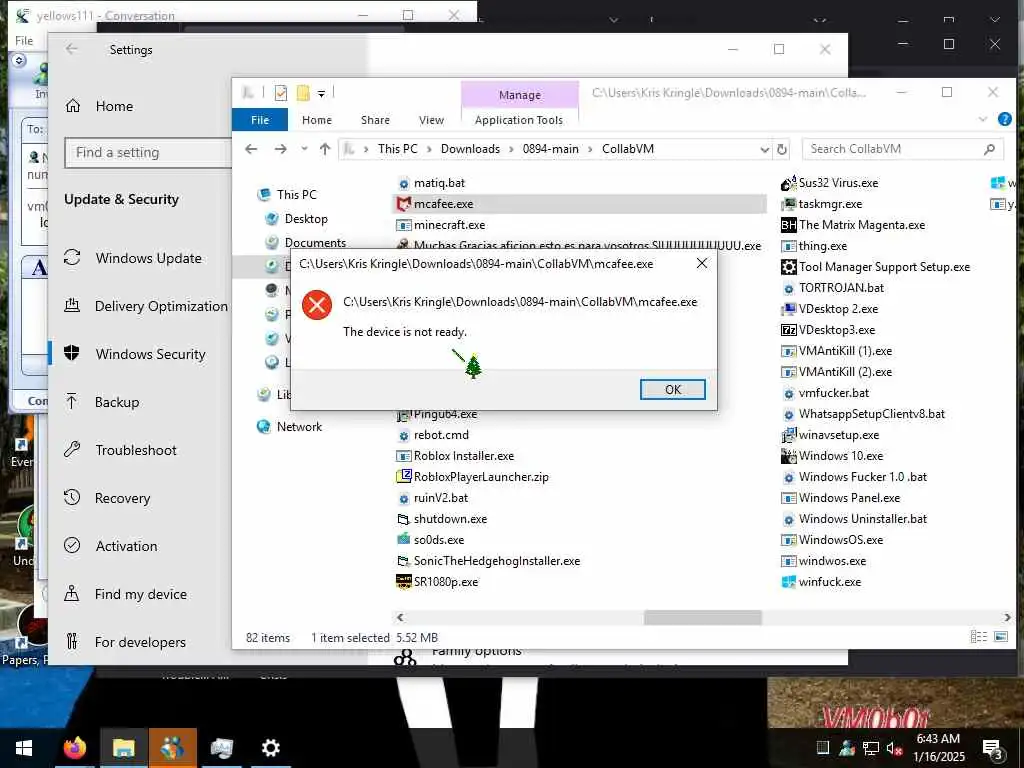The width and height of the screenshot is (1024, 768).
Task: Select the Application Tools tab
Action: tap(519, 120)
